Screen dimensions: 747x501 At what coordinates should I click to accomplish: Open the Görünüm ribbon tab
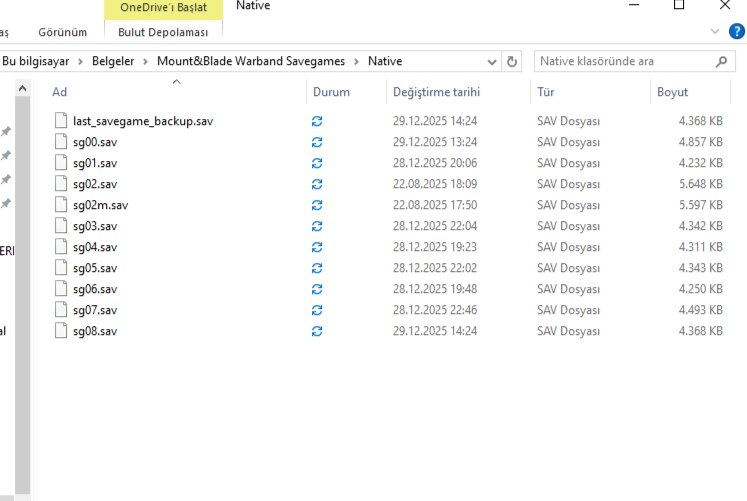pos(62,32)
